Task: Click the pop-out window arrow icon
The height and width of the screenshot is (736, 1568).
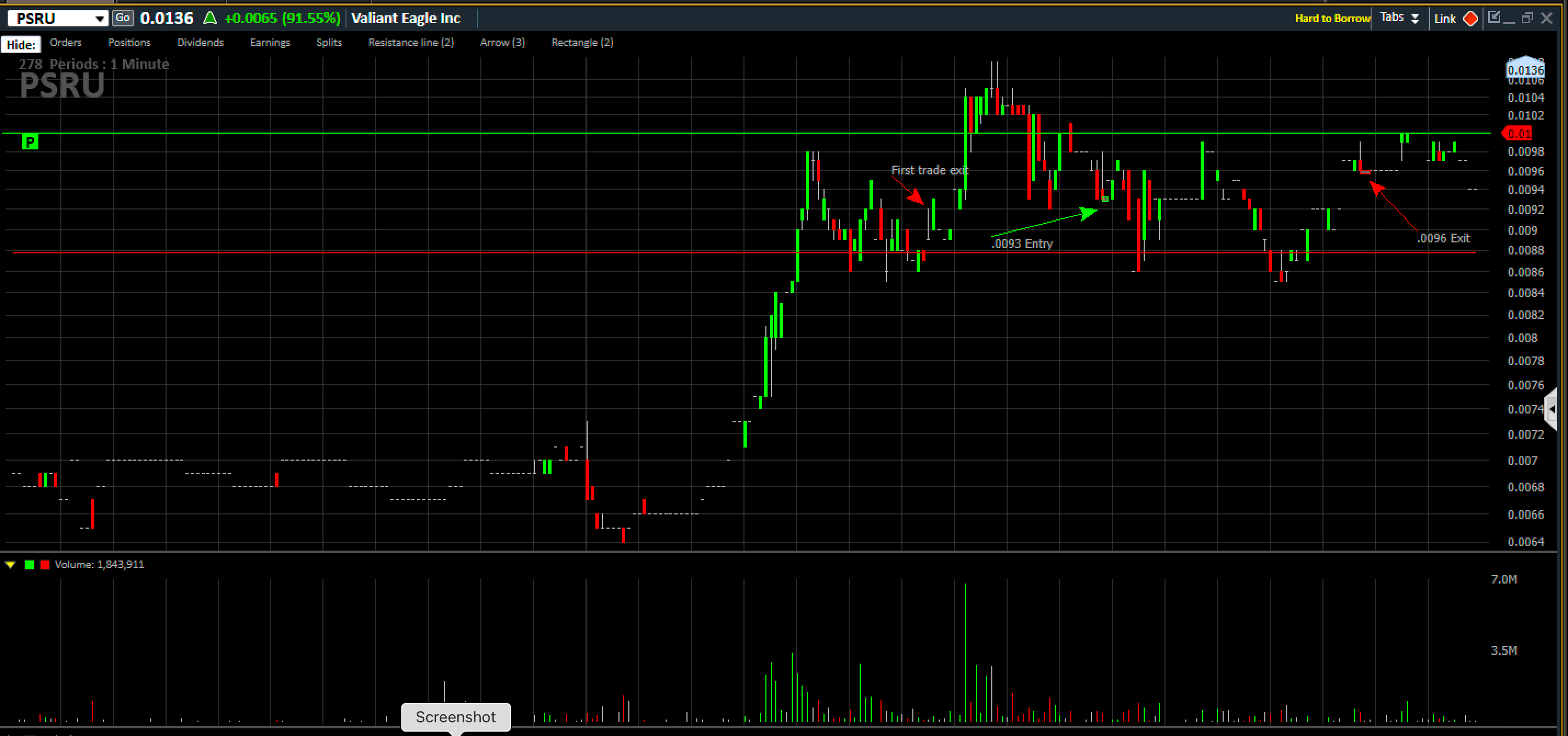Action: click(1494, 17)
